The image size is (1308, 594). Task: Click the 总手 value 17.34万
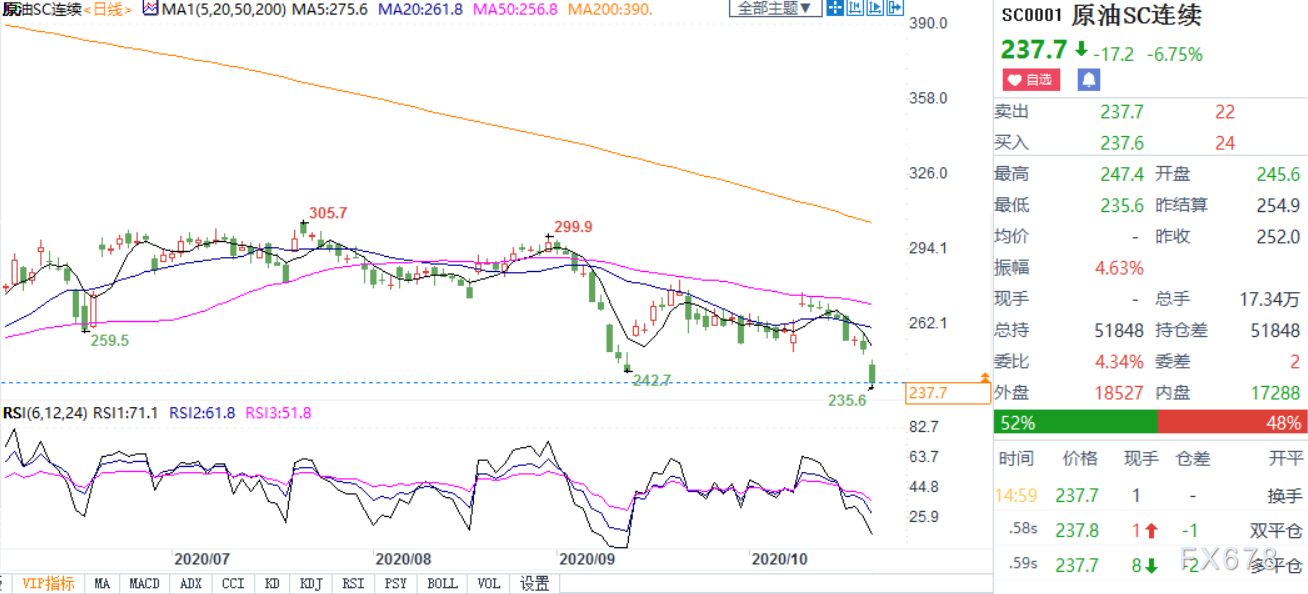pos(1271,299)
